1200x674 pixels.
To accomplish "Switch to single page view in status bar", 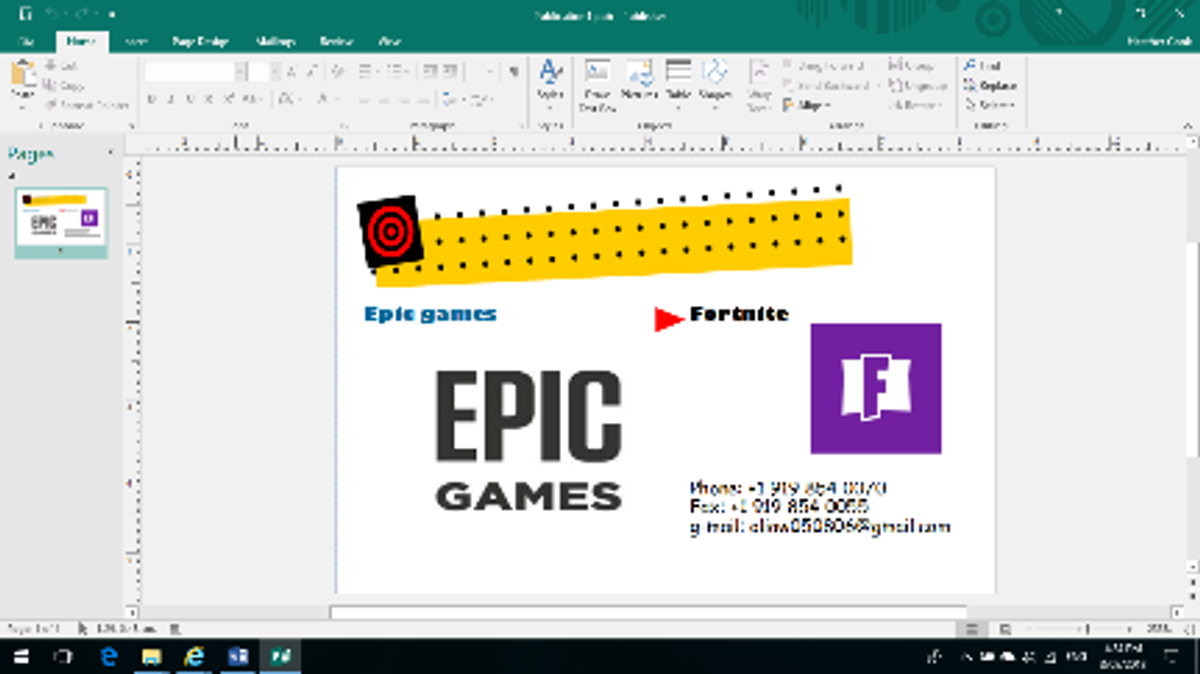I will 971,629.
